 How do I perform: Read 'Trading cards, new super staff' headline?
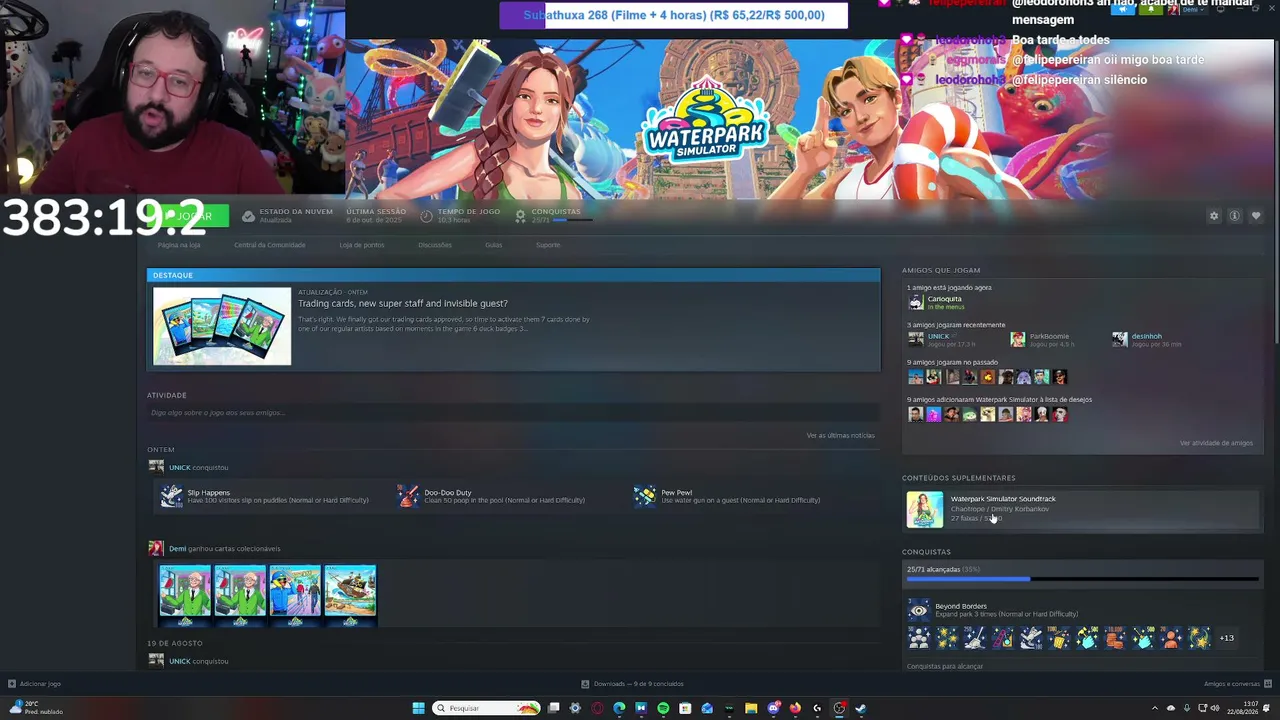point(403,304)
